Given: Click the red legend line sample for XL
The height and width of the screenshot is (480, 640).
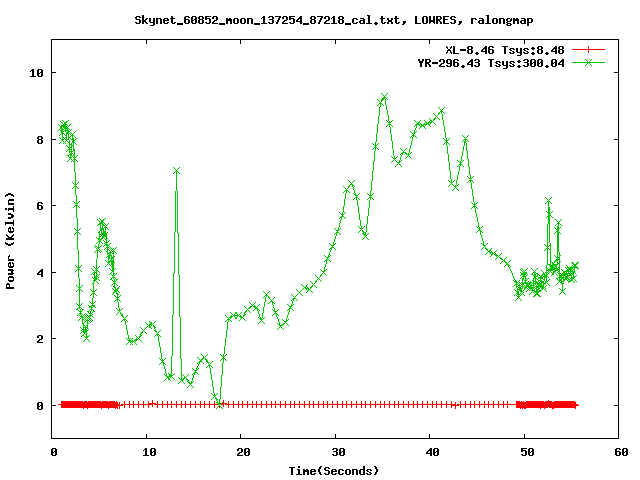Looking at the screenshot, I should (588, 50).
